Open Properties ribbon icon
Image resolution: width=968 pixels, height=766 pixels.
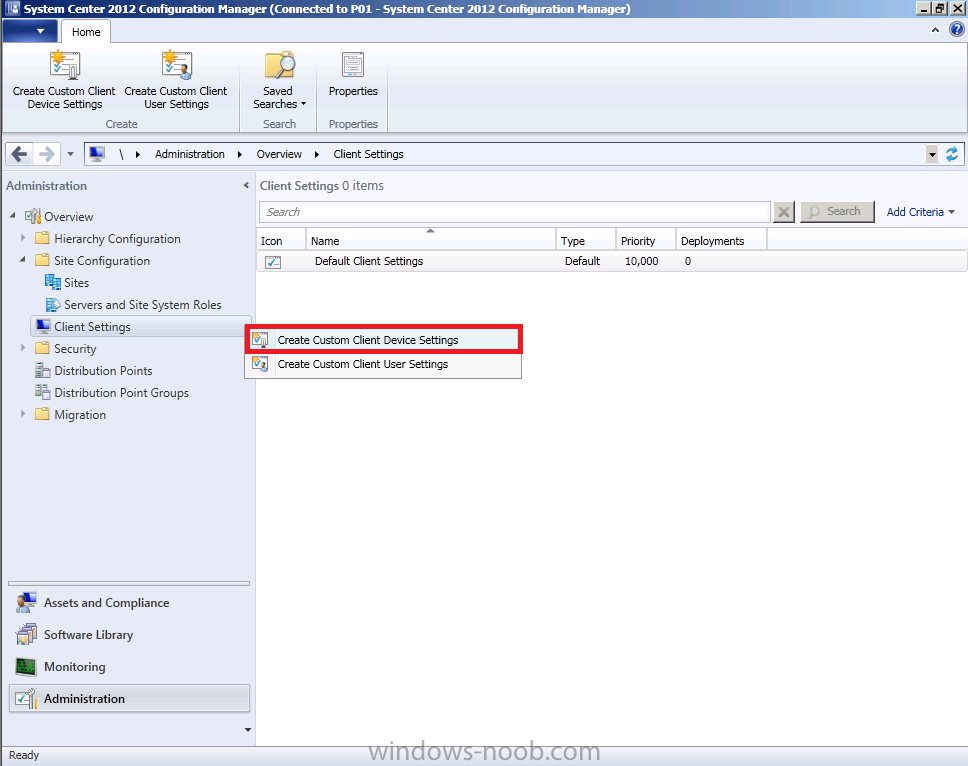click(353, 65)
